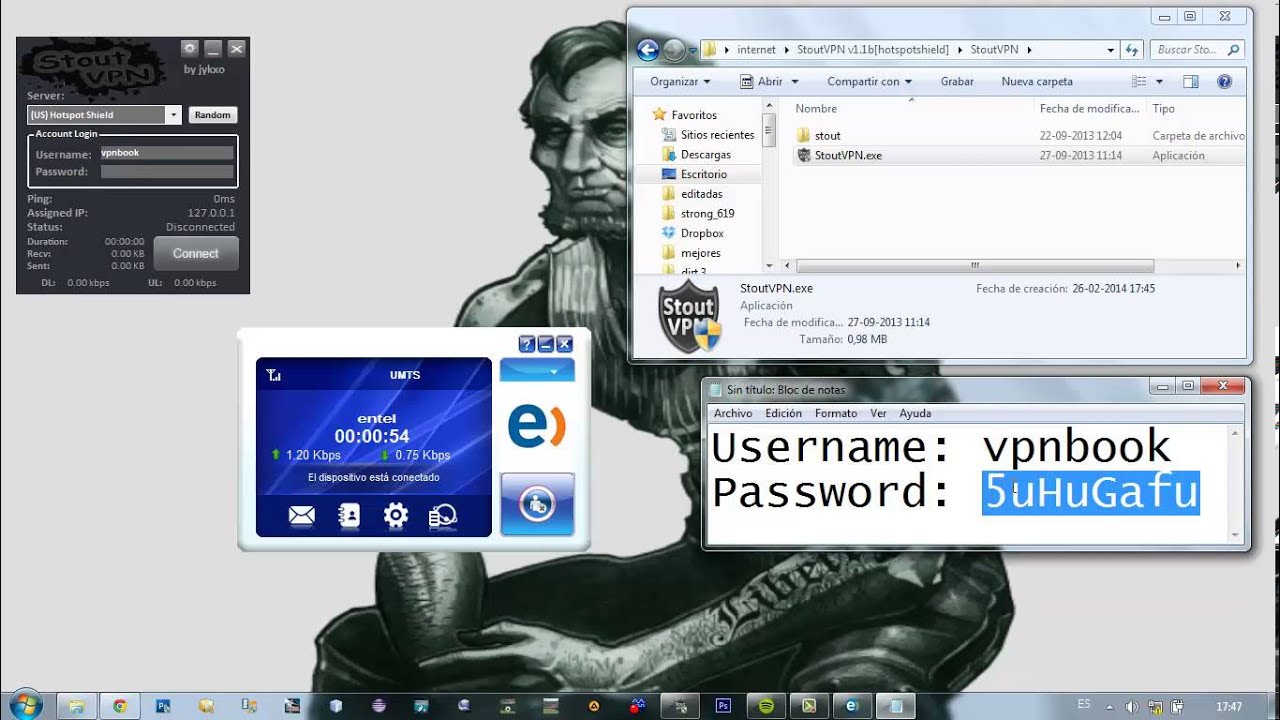Screen dimensions: 1280x720
Task: Open StoutVPN settings gear icon
Action: click(x=189, y=48)
